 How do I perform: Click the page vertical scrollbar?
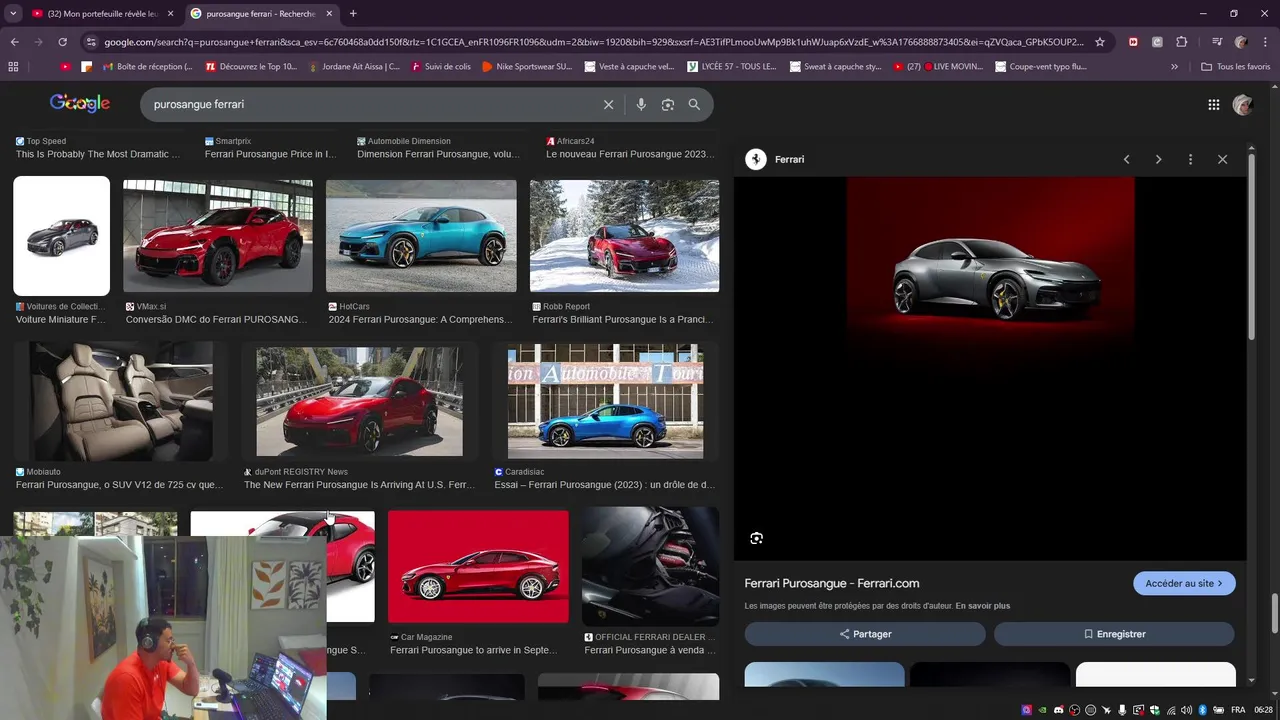1275,612
